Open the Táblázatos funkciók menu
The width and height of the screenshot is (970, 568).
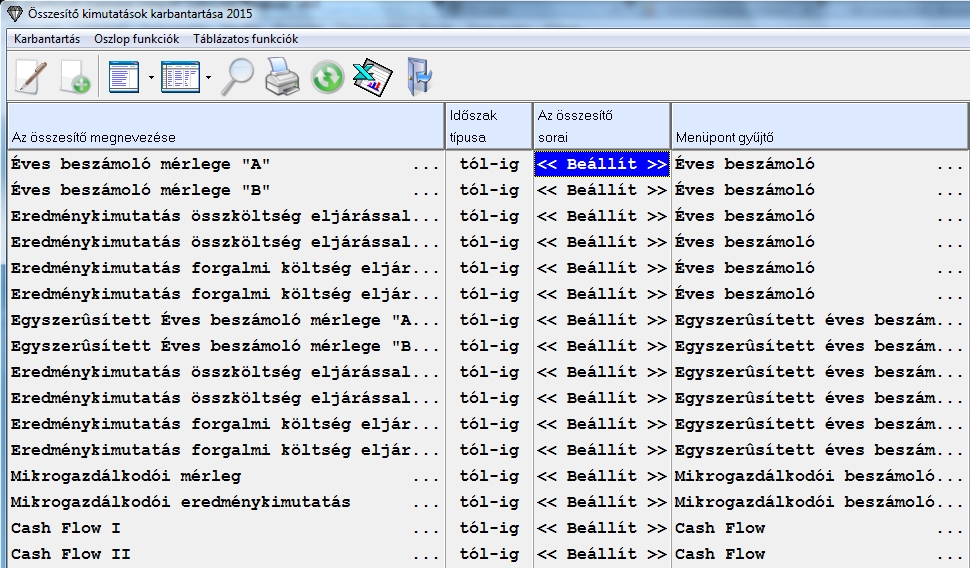click(x=245, y=39)
